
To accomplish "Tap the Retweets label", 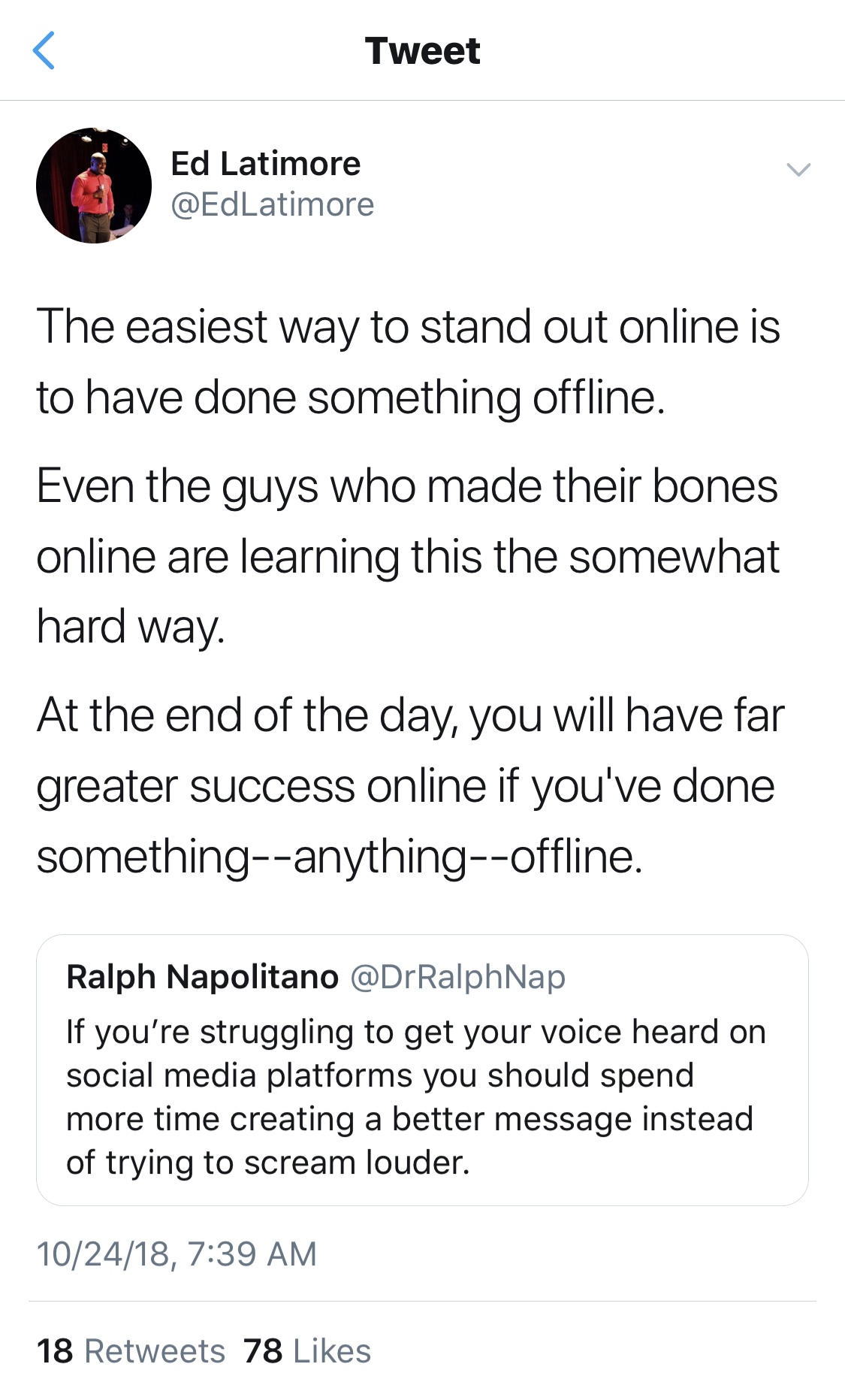I will 155,1350.
